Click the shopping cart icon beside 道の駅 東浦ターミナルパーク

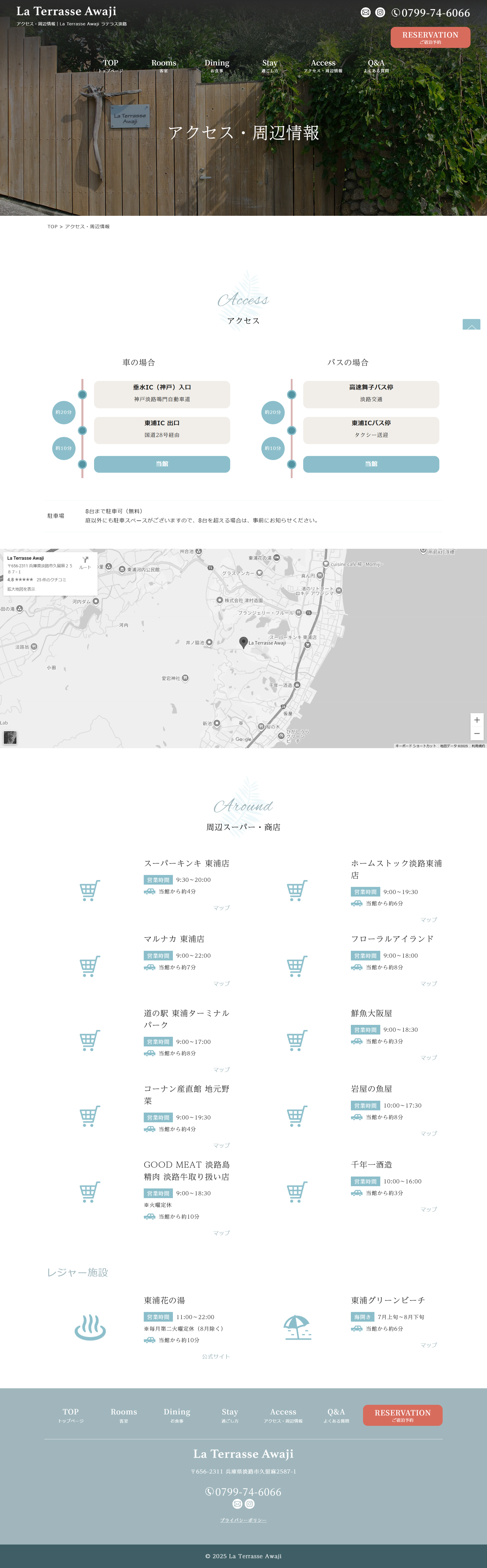click(x=89, y=1040)
